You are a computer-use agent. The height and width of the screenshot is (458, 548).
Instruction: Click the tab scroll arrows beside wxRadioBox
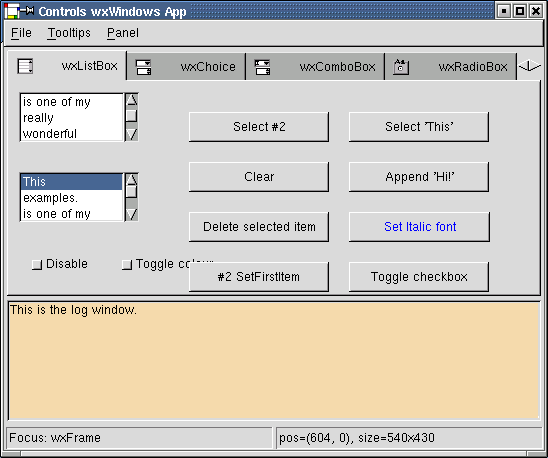(529, 66)
